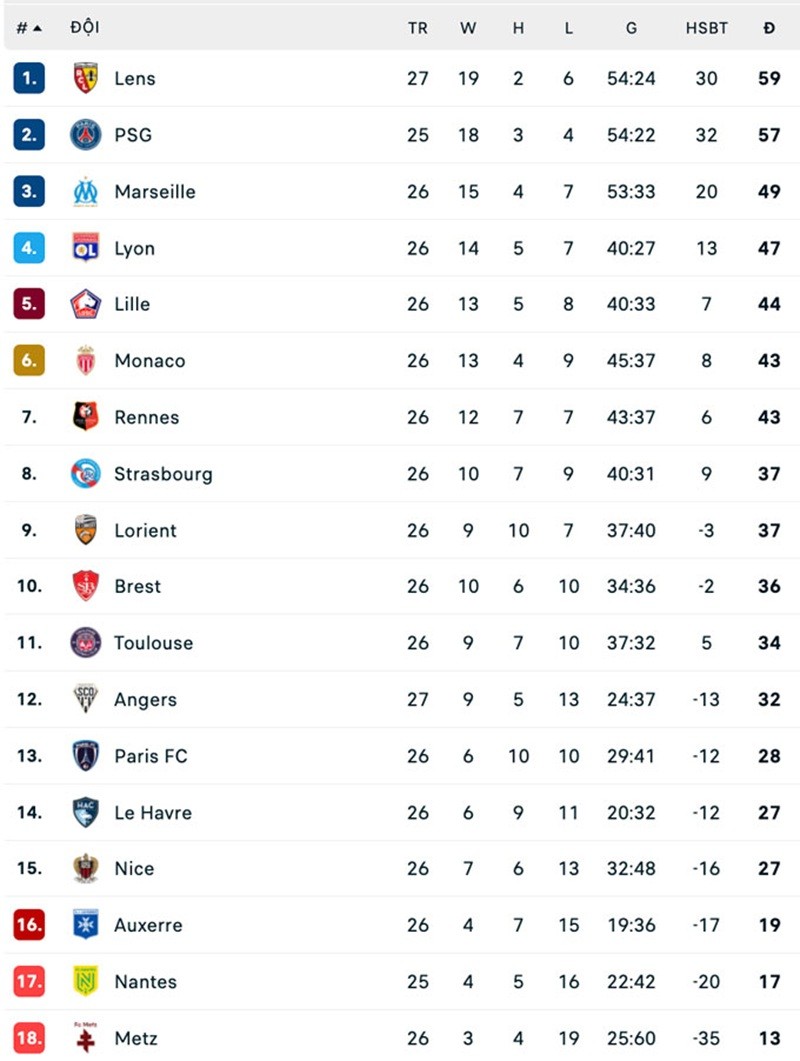
Task: Sort the table by the Đ column
Action: coord(768,27)
